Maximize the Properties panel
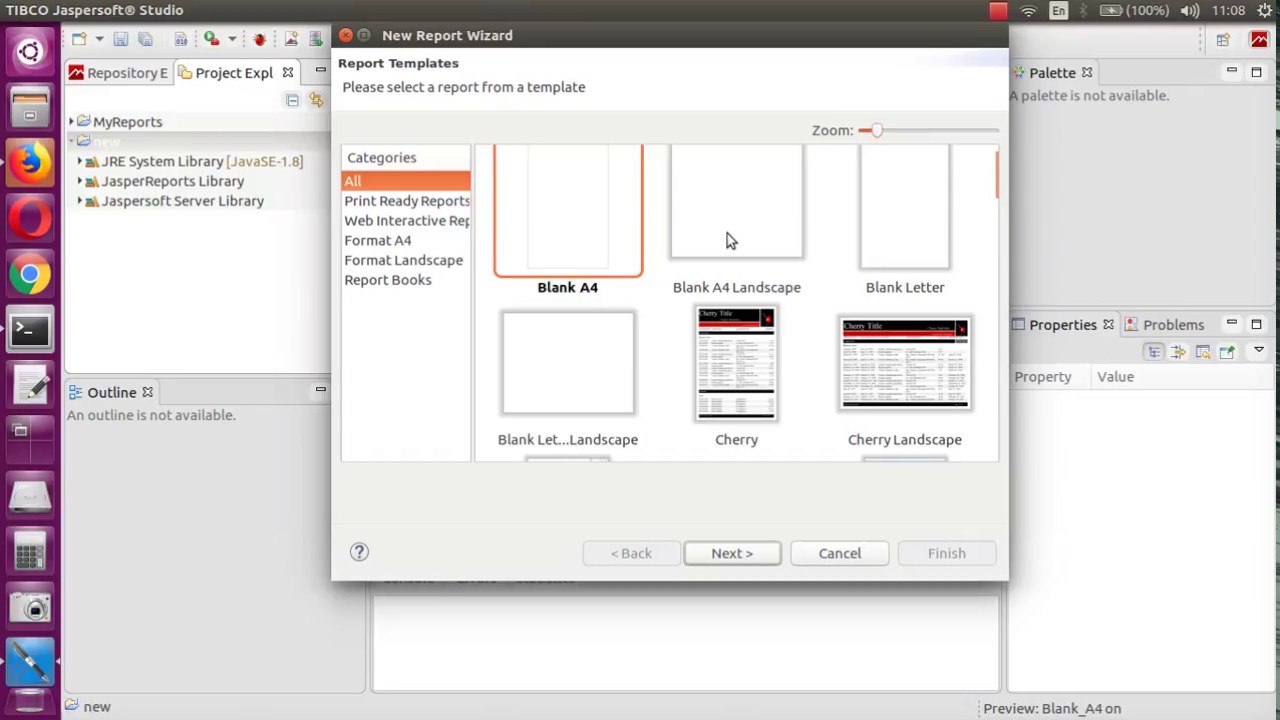The height and width of the screenshot is (720, 1280). [x=1256, y=324]
